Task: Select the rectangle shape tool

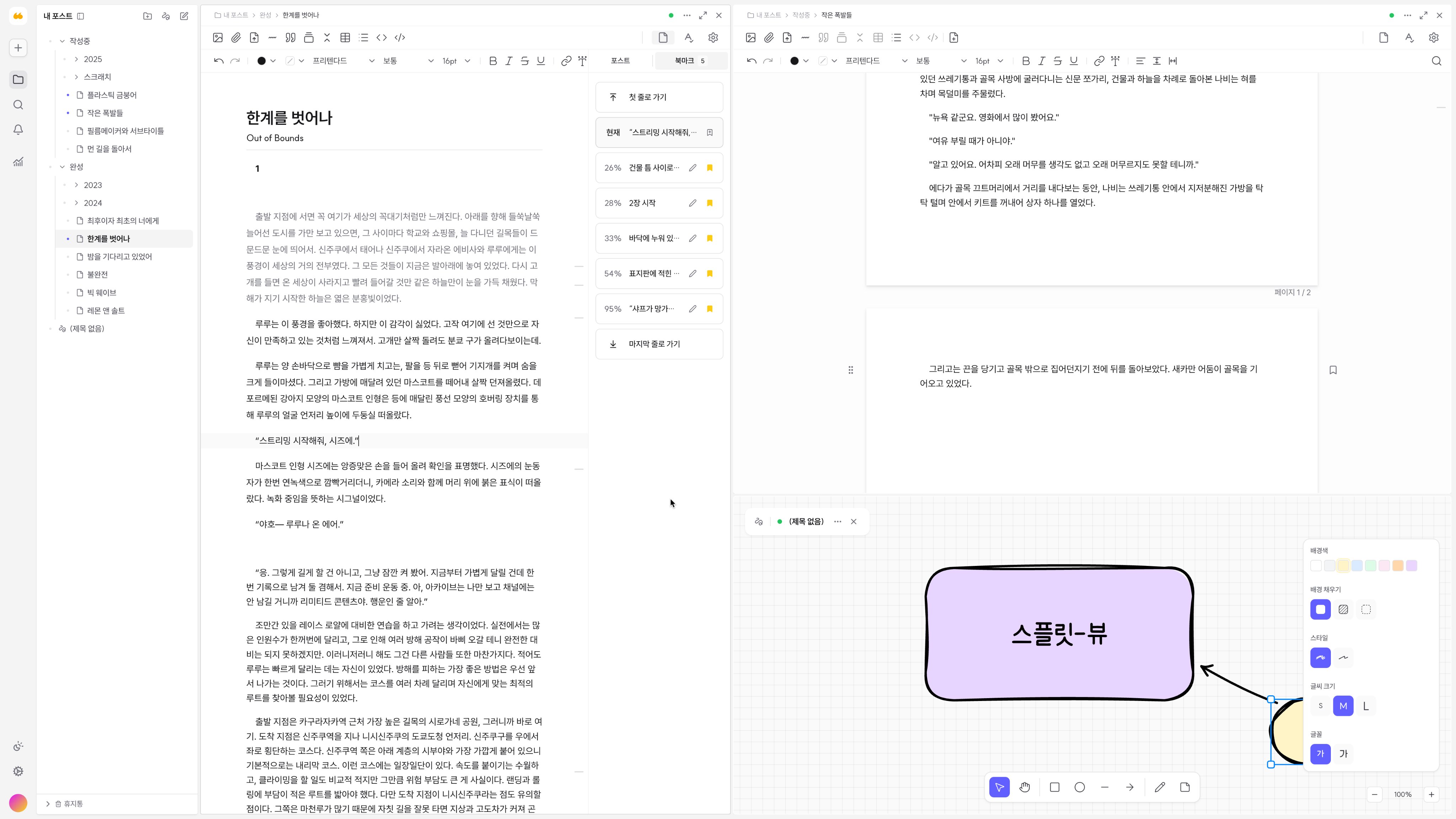Action: 1054,787
